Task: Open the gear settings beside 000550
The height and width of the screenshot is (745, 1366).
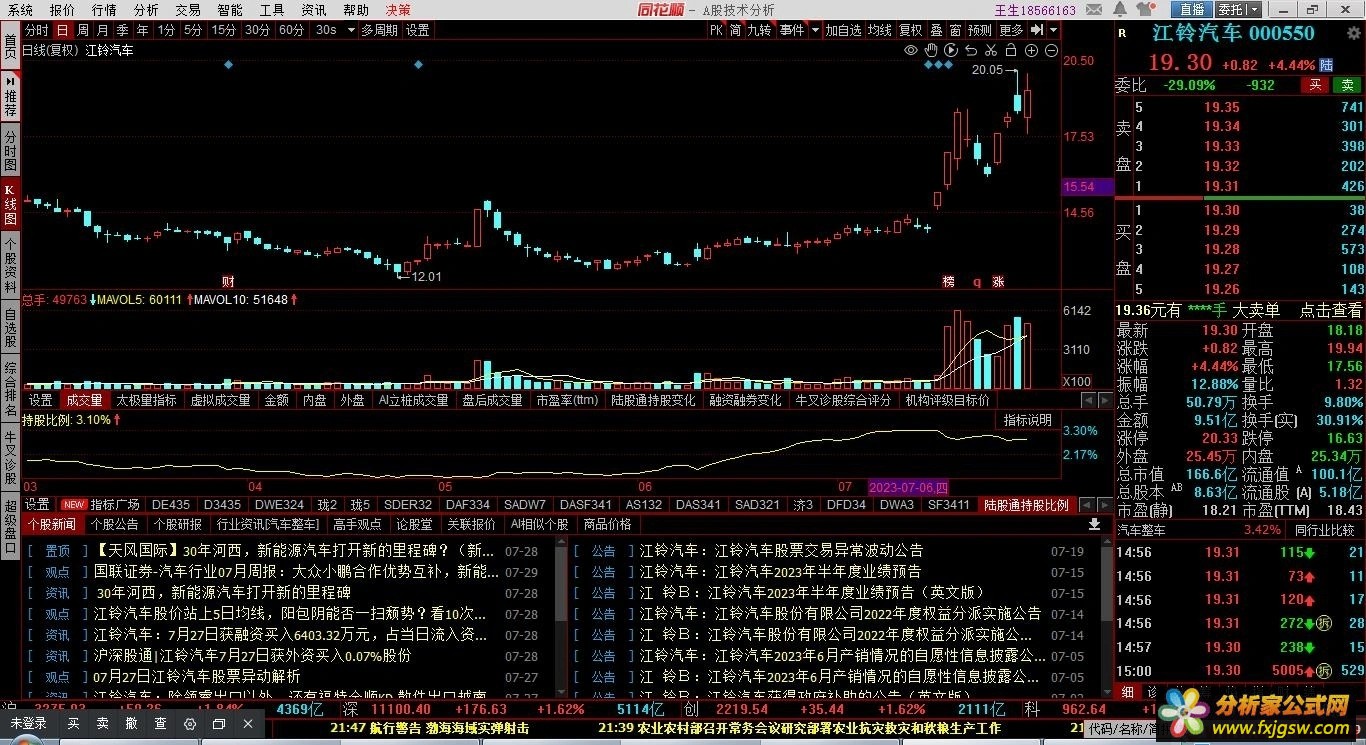Action: tap(1352, 33)
